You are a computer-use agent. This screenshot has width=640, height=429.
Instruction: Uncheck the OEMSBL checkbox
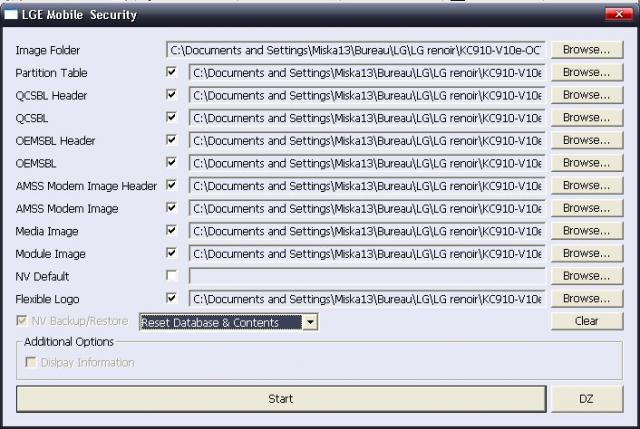[x=172, y=162]
